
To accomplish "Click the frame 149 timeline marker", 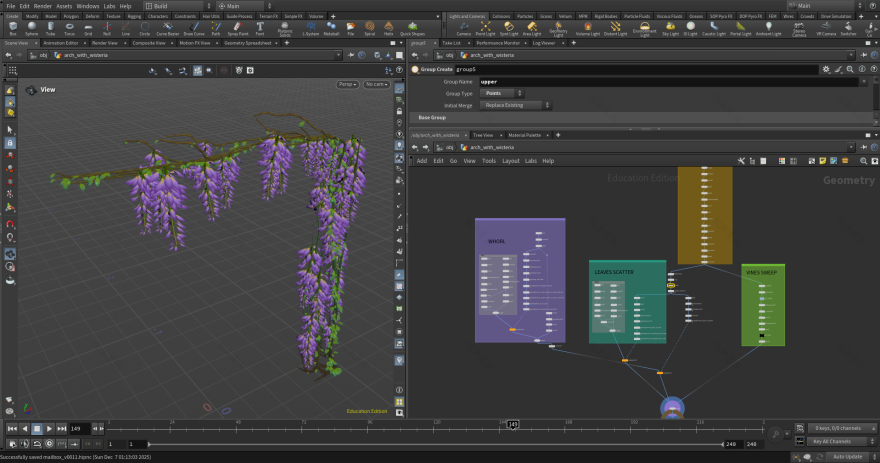I will click(512, 424).
